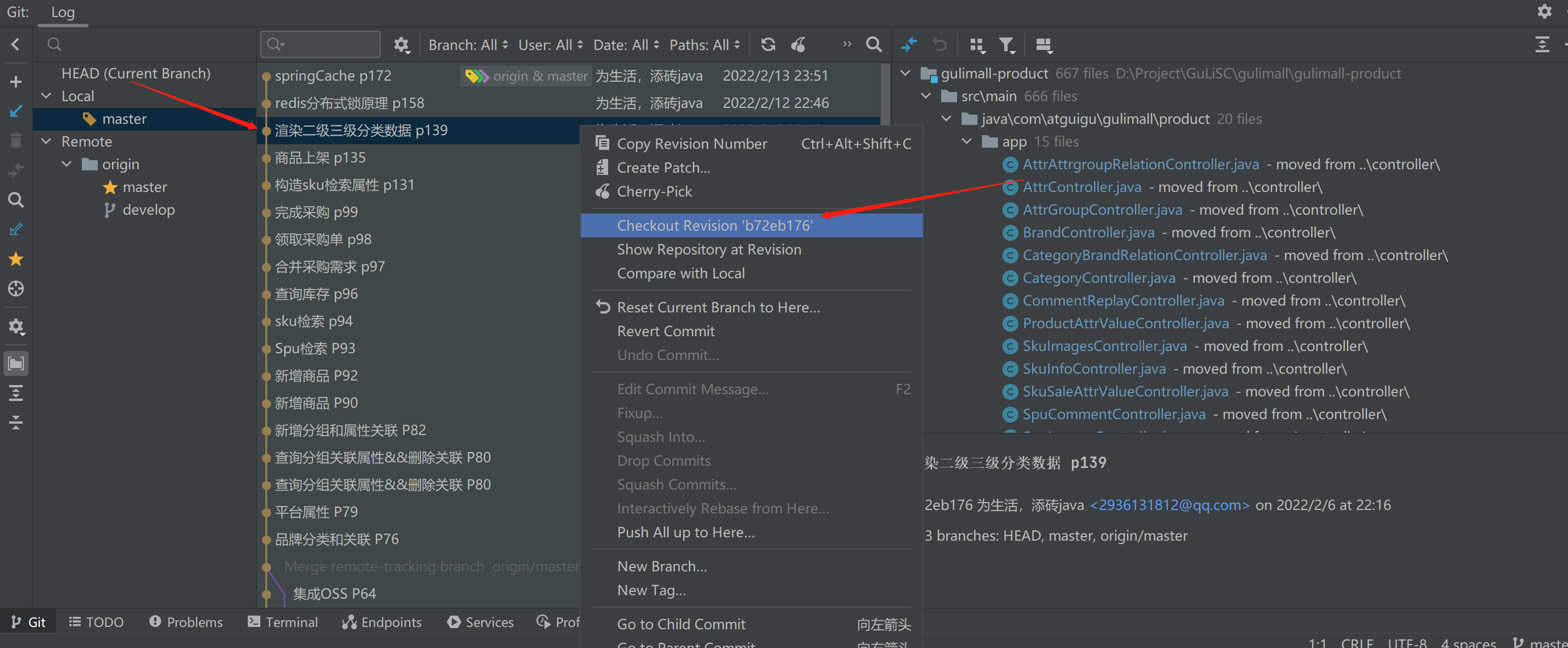The width and height of the screenshot is (1568, 648).
Task: Click the Compare With Current arrow icon
Action: pyautogui.click(x=16, y=170)
